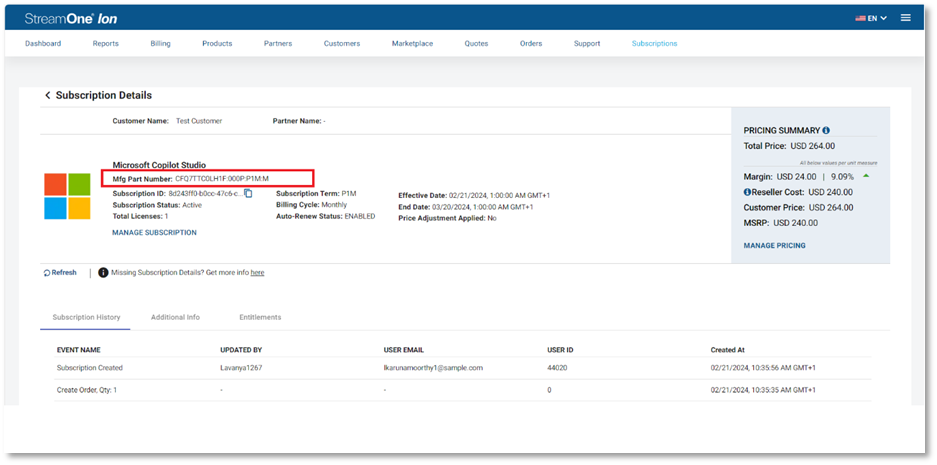Click the Microsoft Copilot Studio product title

click(x=159, y=165)
